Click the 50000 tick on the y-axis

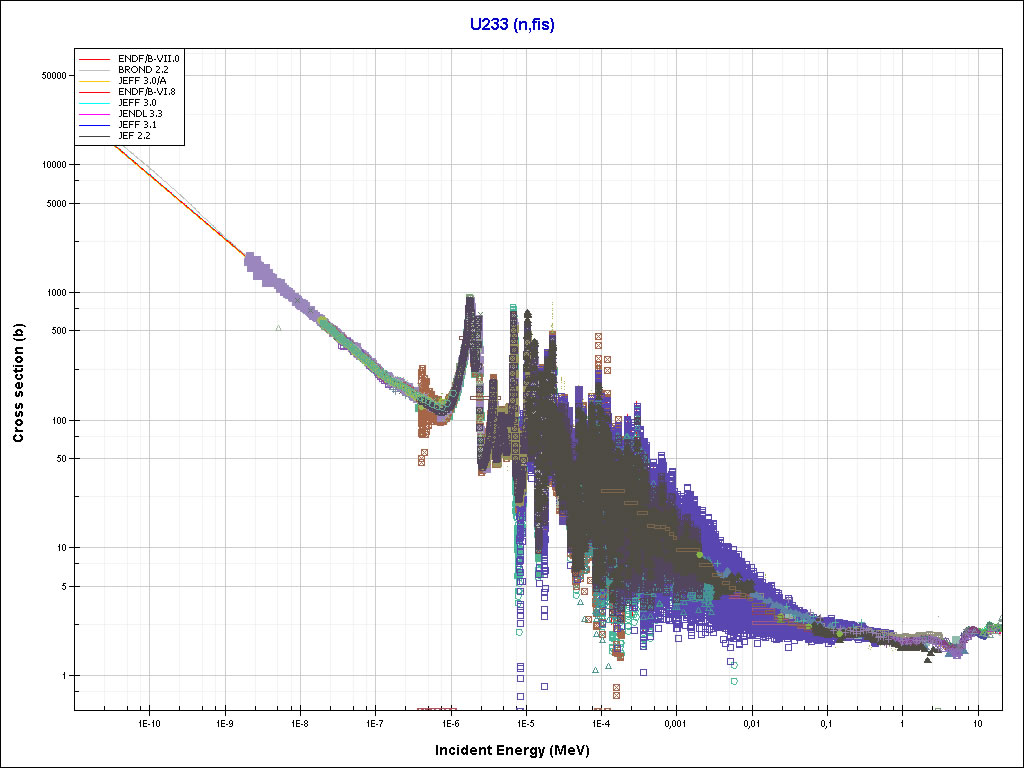pyautogui.click(x=52, y=75)
